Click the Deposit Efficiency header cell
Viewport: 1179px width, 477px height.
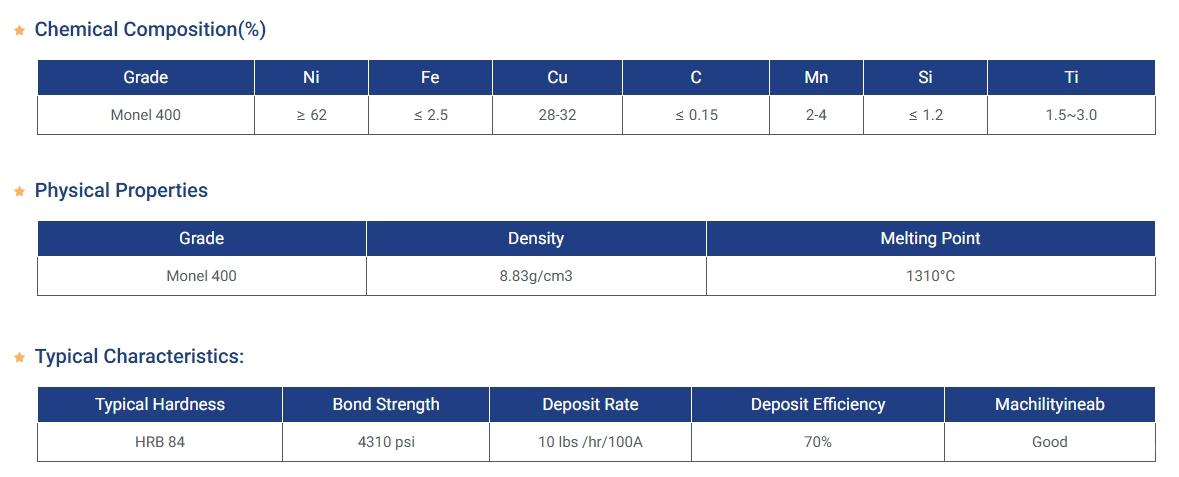point(818,405)
